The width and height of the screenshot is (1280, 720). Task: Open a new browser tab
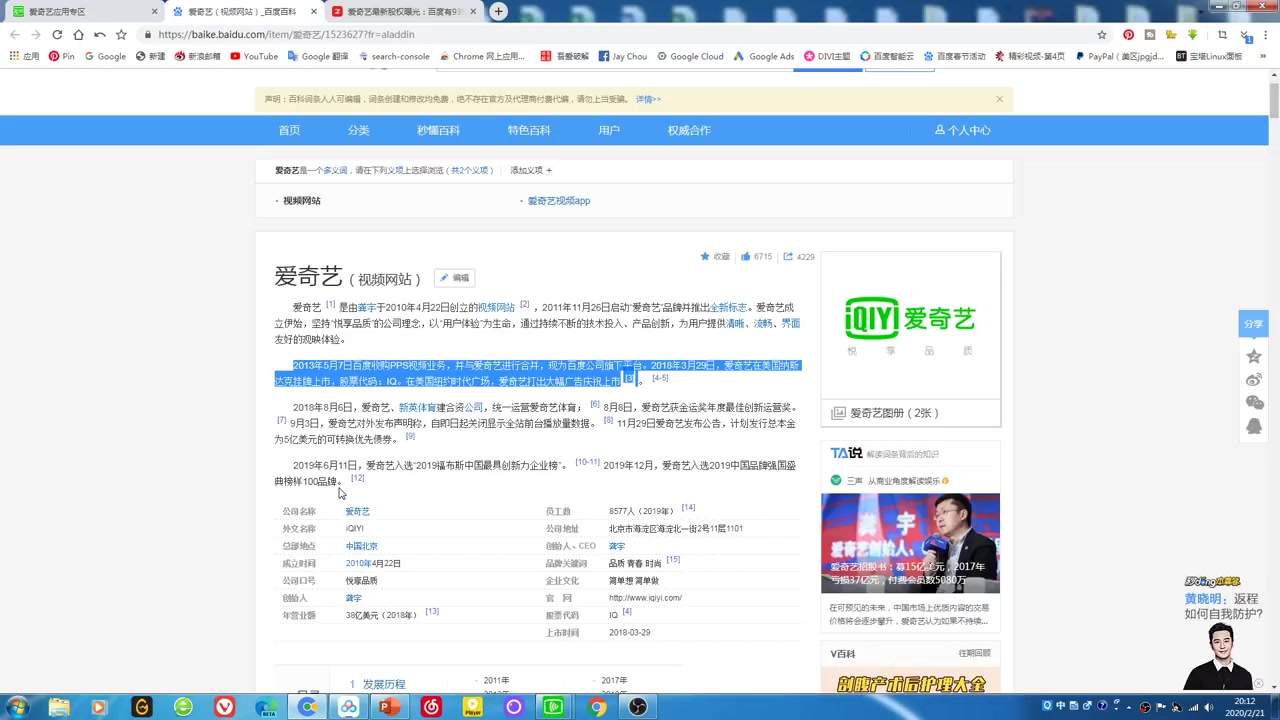click(498, 11)
